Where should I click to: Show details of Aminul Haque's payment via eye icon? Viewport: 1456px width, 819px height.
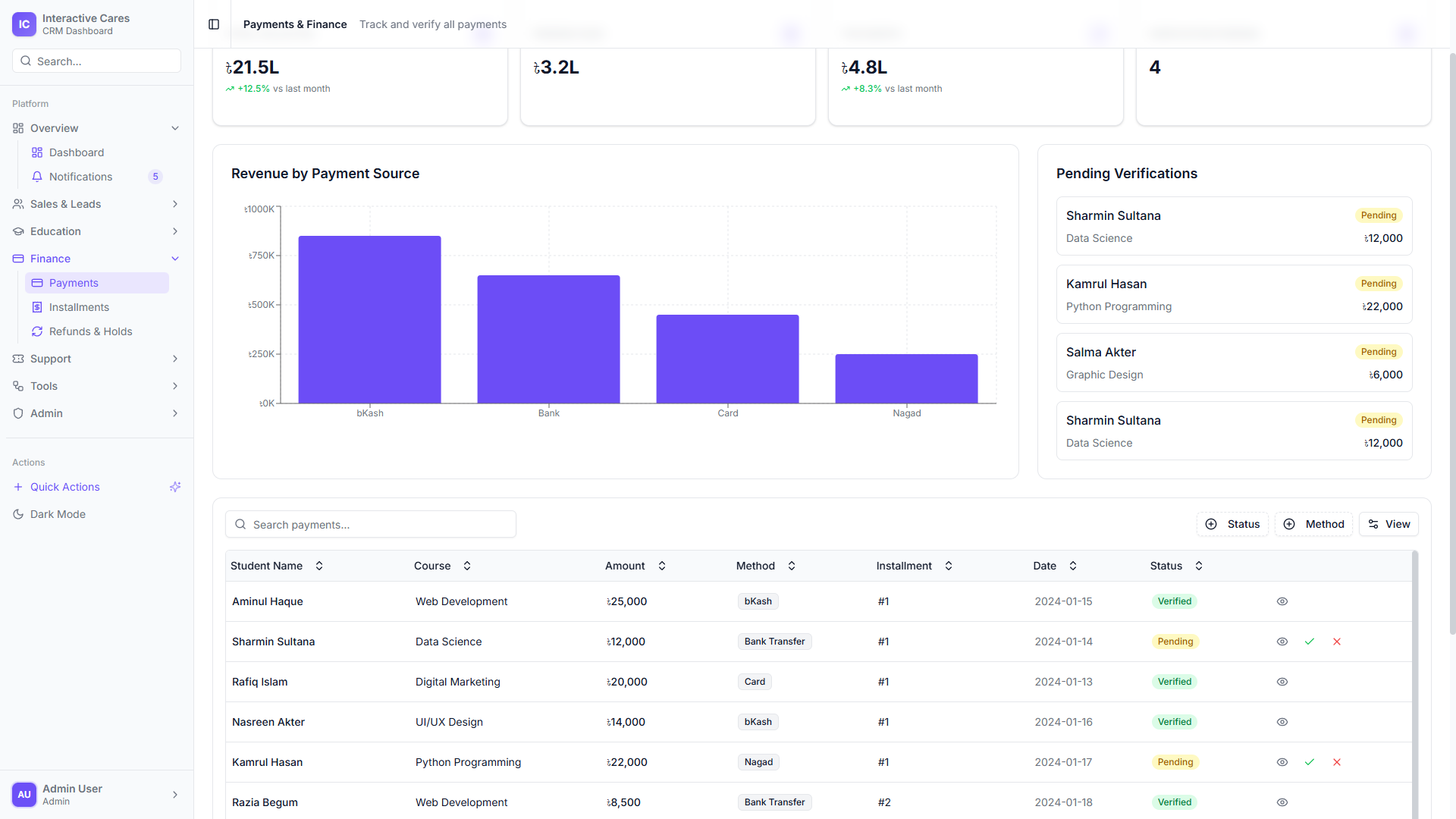tap(1282, 601)
